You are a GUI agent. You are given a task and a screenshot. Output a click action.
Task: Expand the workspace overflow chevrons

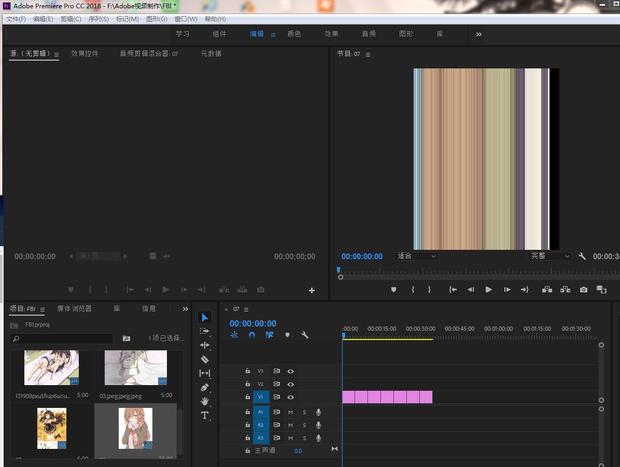click(x=478, y=34)
